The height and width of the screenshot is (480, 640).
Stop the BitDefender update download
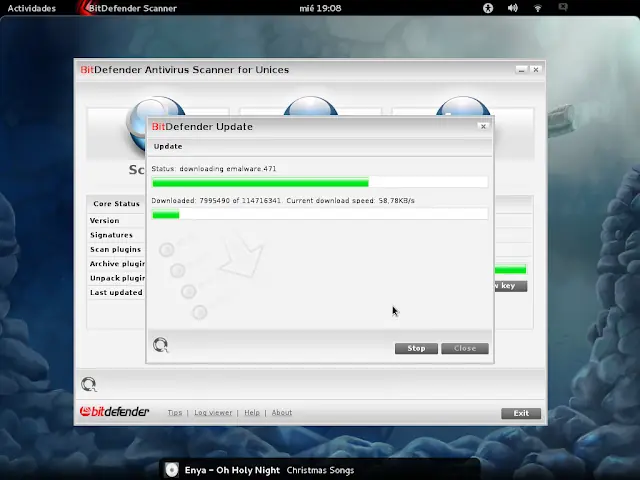point(416,348)
